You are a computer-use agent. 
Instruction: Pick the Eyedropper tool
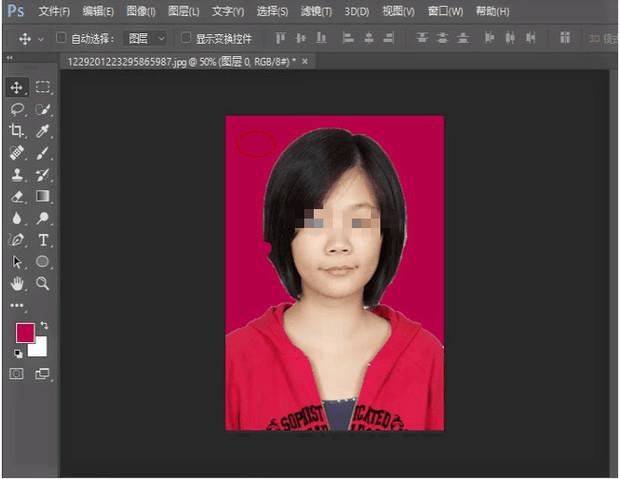(x=43, y=131)
